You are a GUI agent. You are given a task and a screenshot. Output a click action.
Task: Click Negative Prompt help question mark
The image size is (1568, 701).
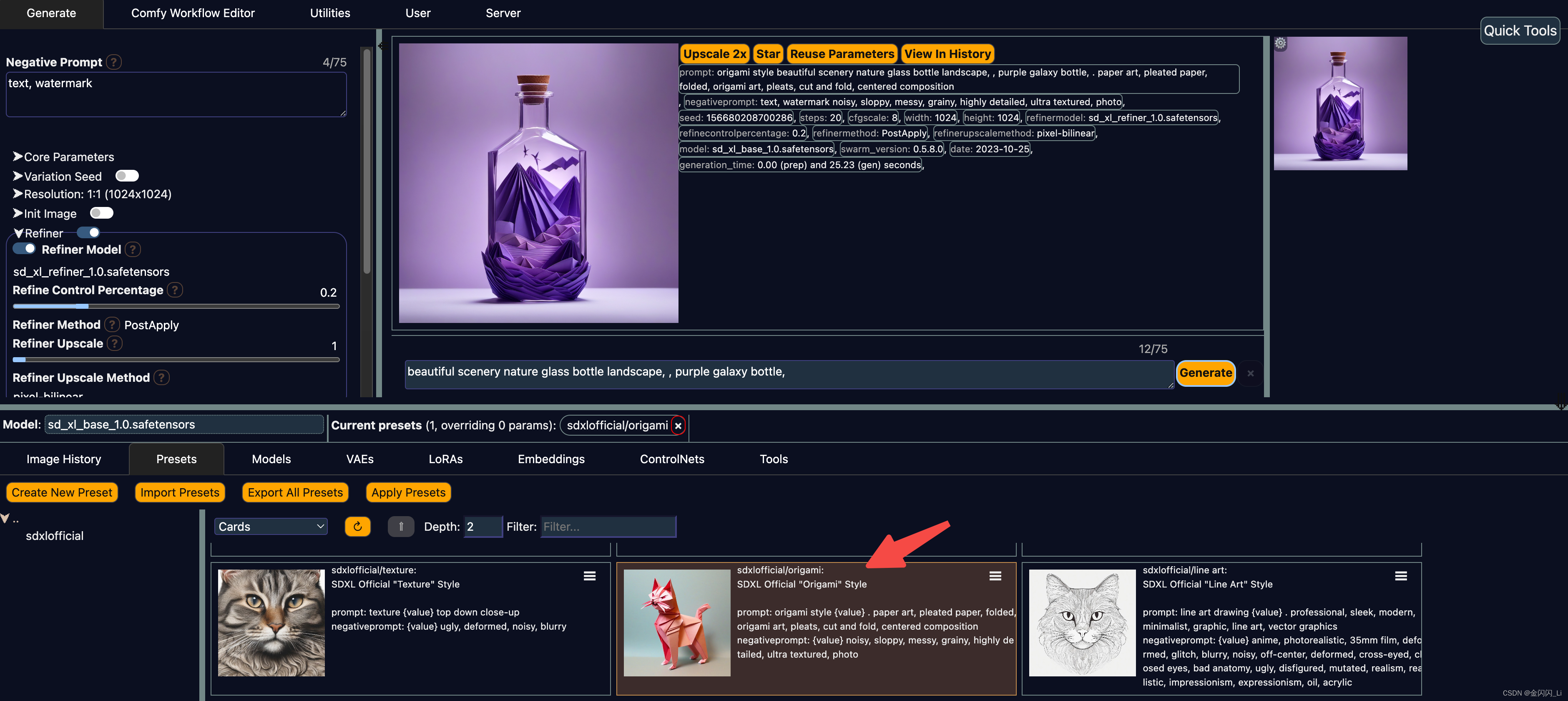coord(114,62)
